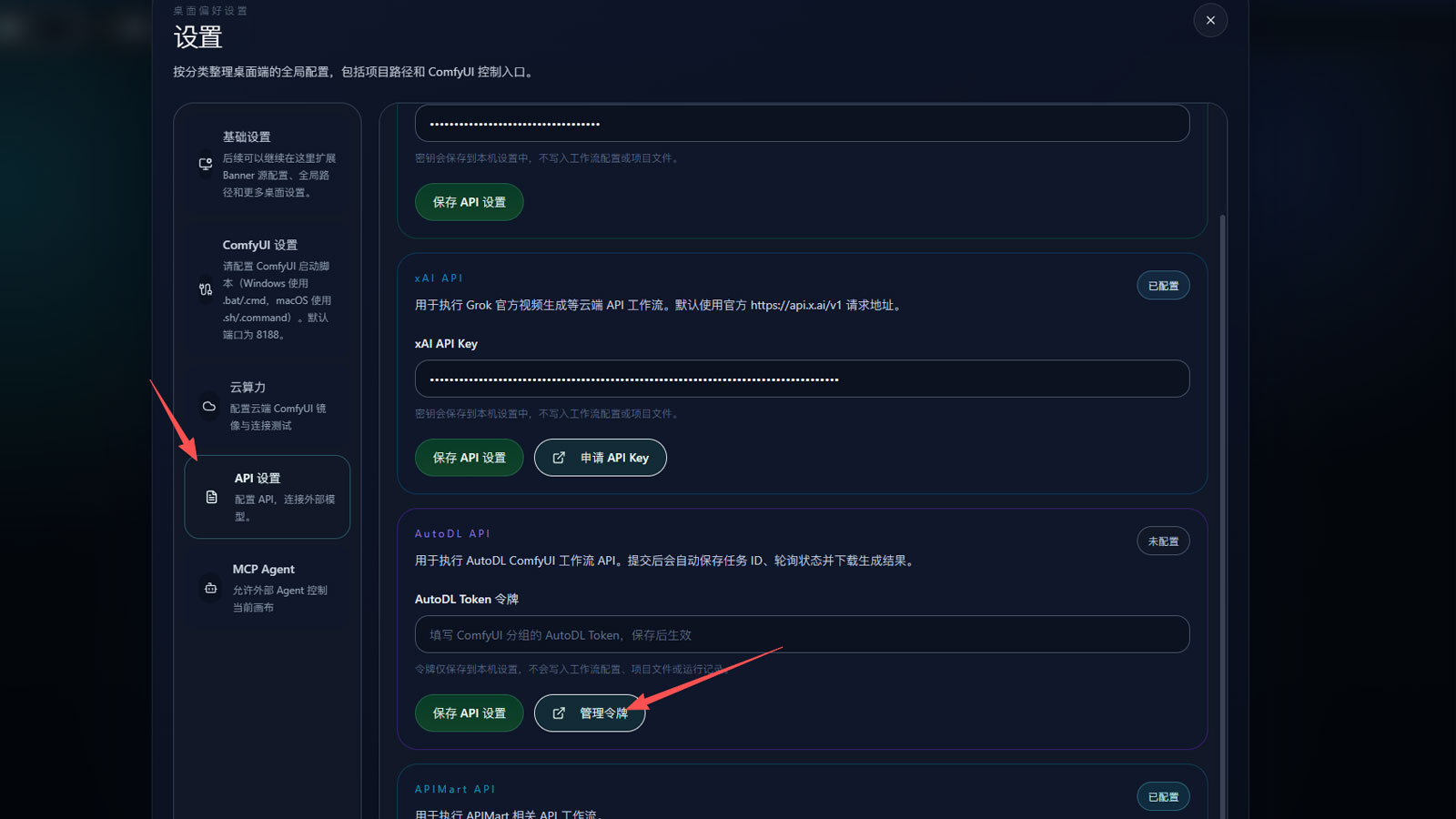Click the AutoDL API section heading
Screen dimensions: 1456x819
click(x=452, y=534)
